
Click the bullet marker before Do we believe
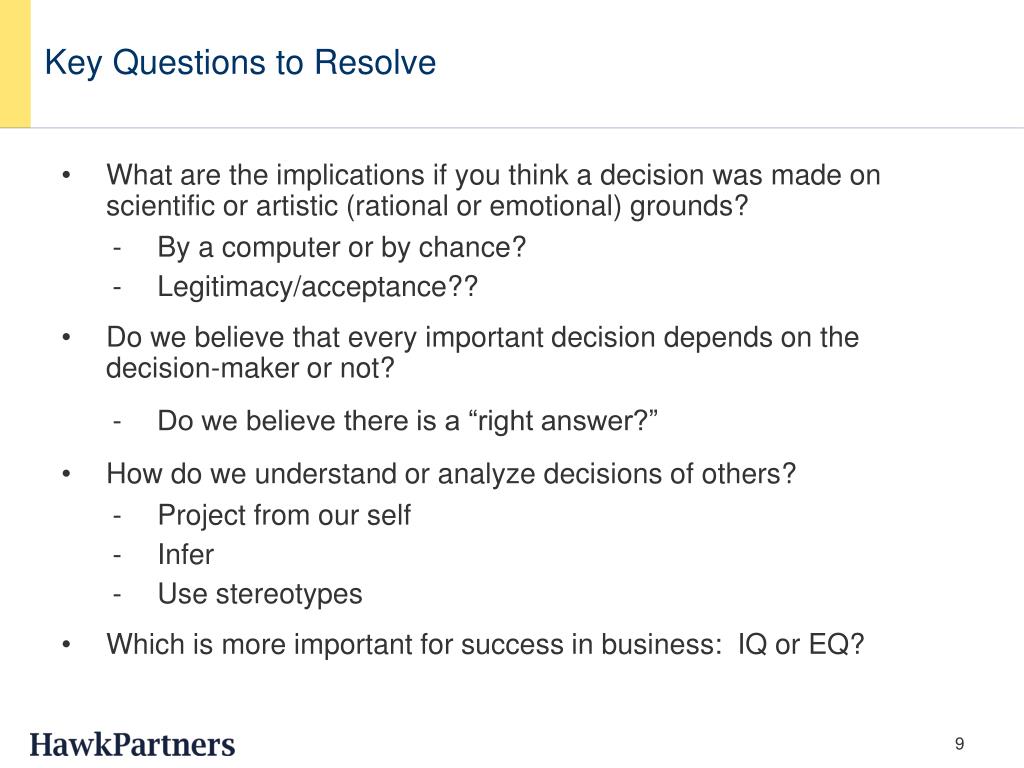66,338
